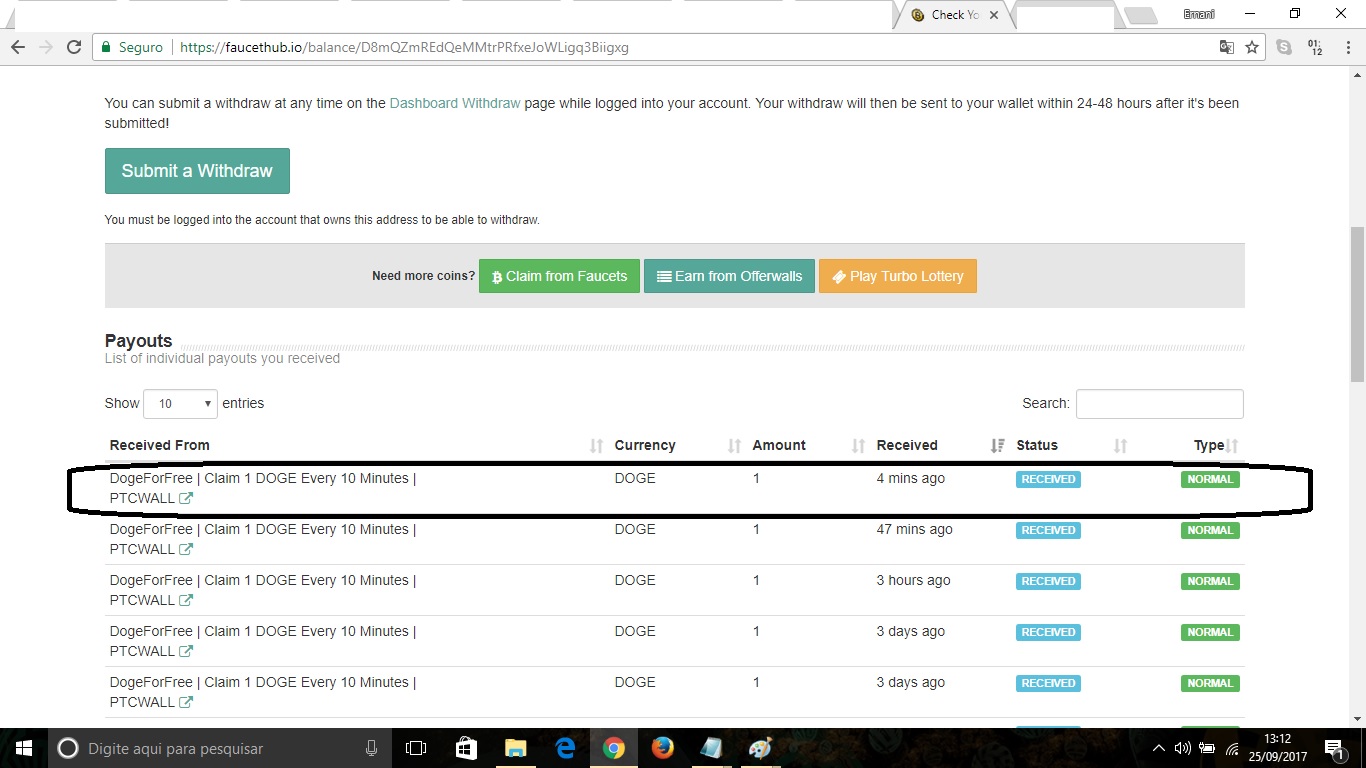
Task: Open external link icon in 47 mins ago row
Action: tap(186, 549)
